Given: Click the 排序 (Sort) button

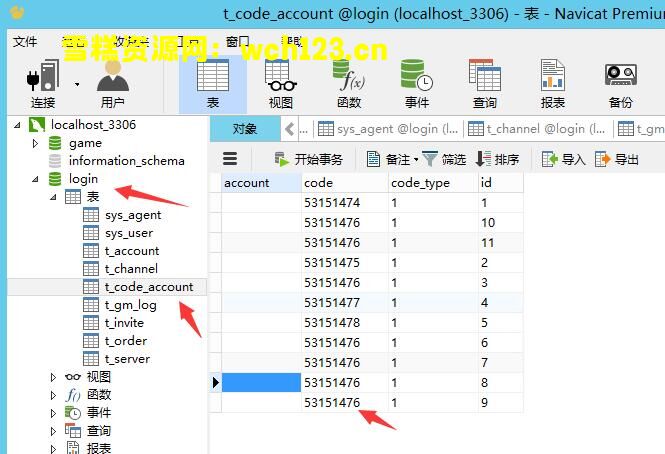Looking at the screenshot, I should [x=497, y=159].
